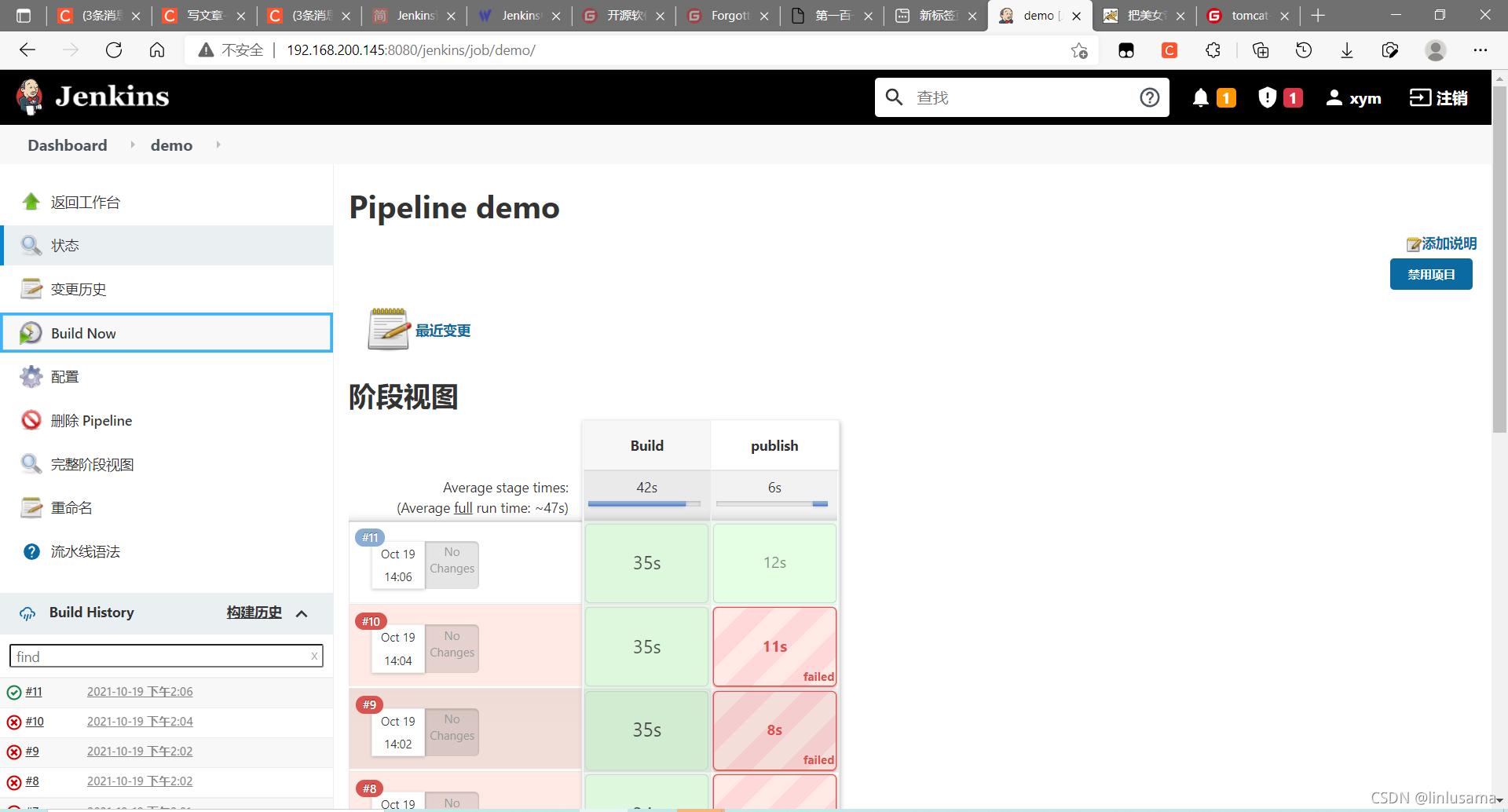Open 完整阶段视图 in the sidebar
This screenshot has height=812, width=1508.
[x=92, y=464]
